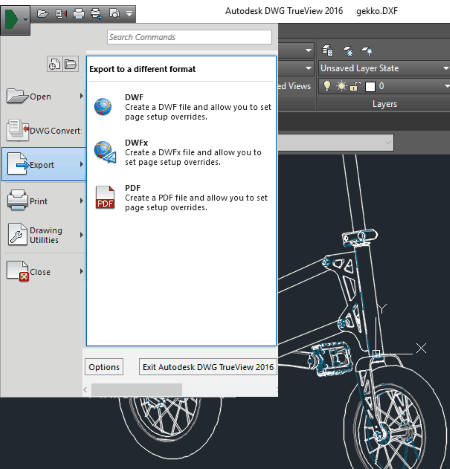This screenshot has width=450, height=469.
Task: Expand the Print submenu arrow
Action: tap(81, 201)
